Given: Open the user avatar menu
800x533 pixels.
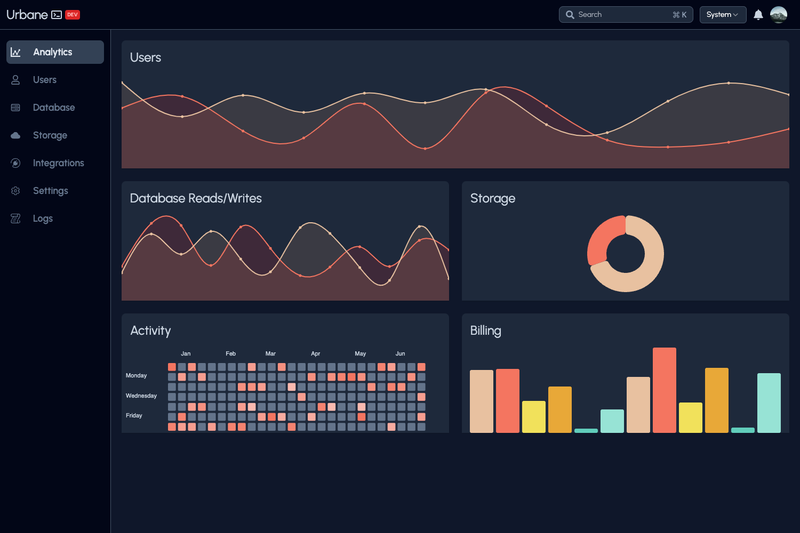Looking at the screenshot, I should coord(779,15).
